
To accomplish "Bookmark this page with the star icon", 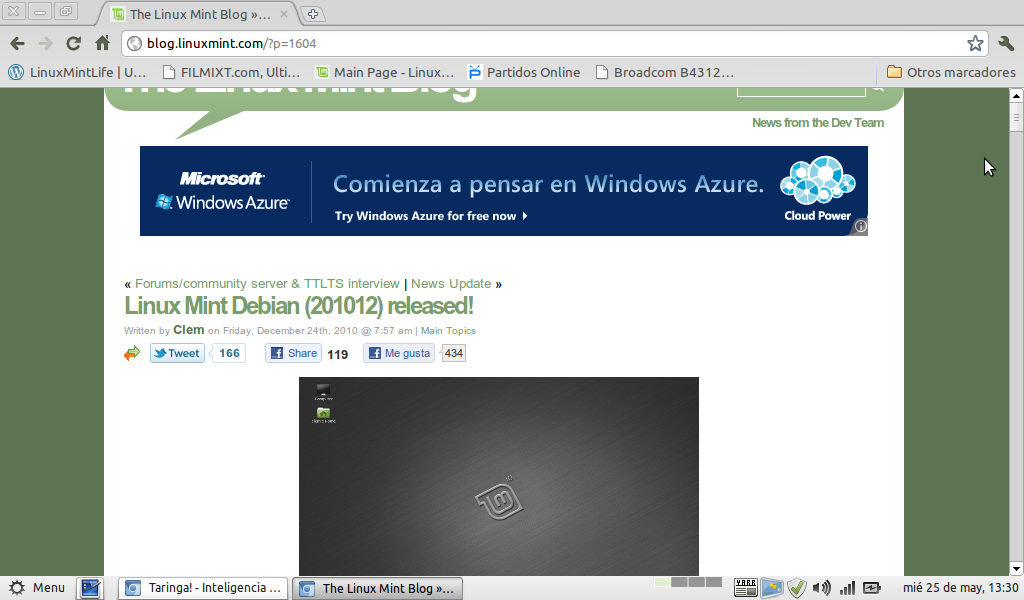I will click(975, 44).
